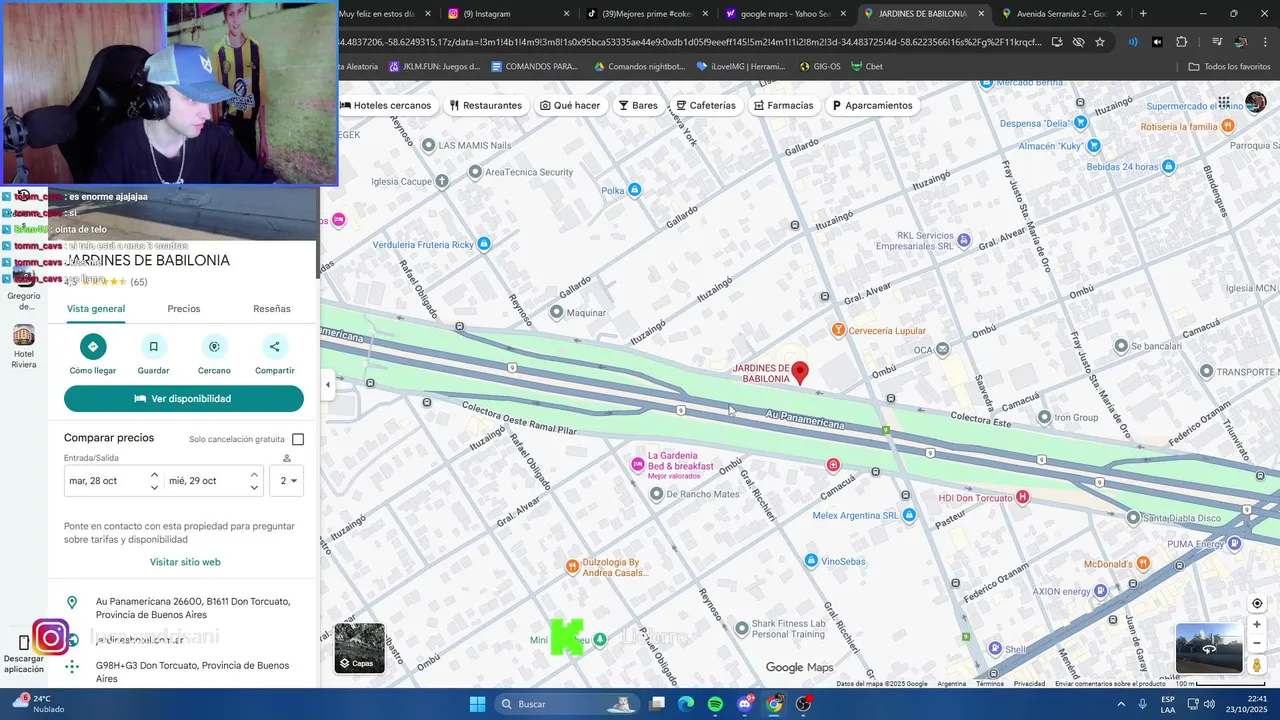Advance the check-in date with up arrow
The height and width of the screenshot is (720, 1280).
(154, 474)
